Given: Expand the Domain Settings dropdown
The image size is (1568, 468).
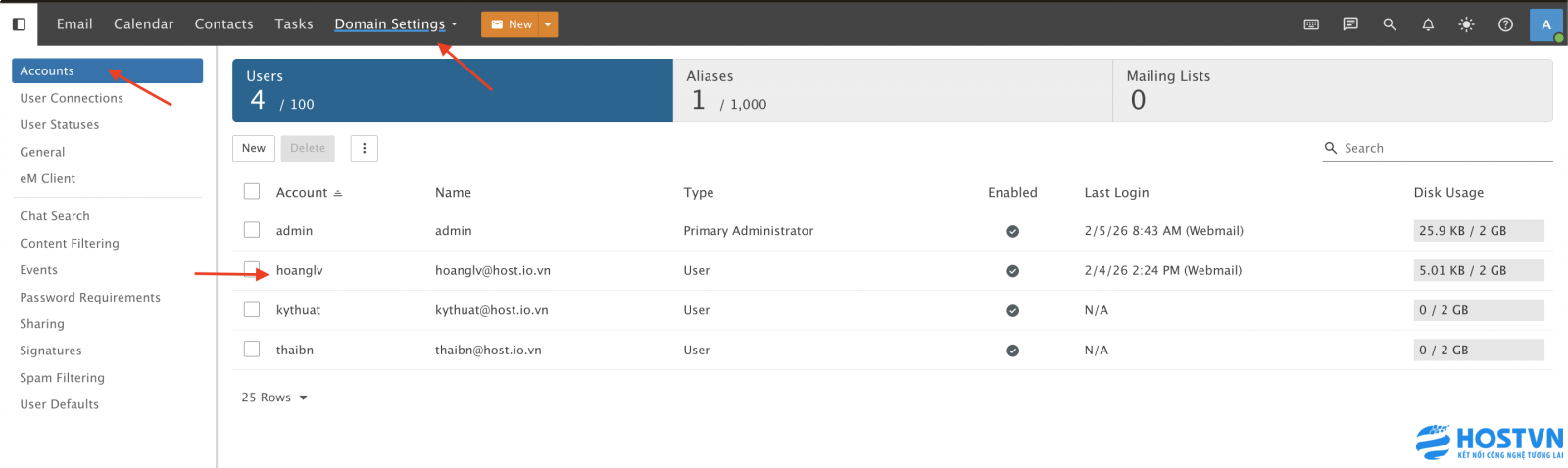Looking at the screenshot, I should click(396, 24).
